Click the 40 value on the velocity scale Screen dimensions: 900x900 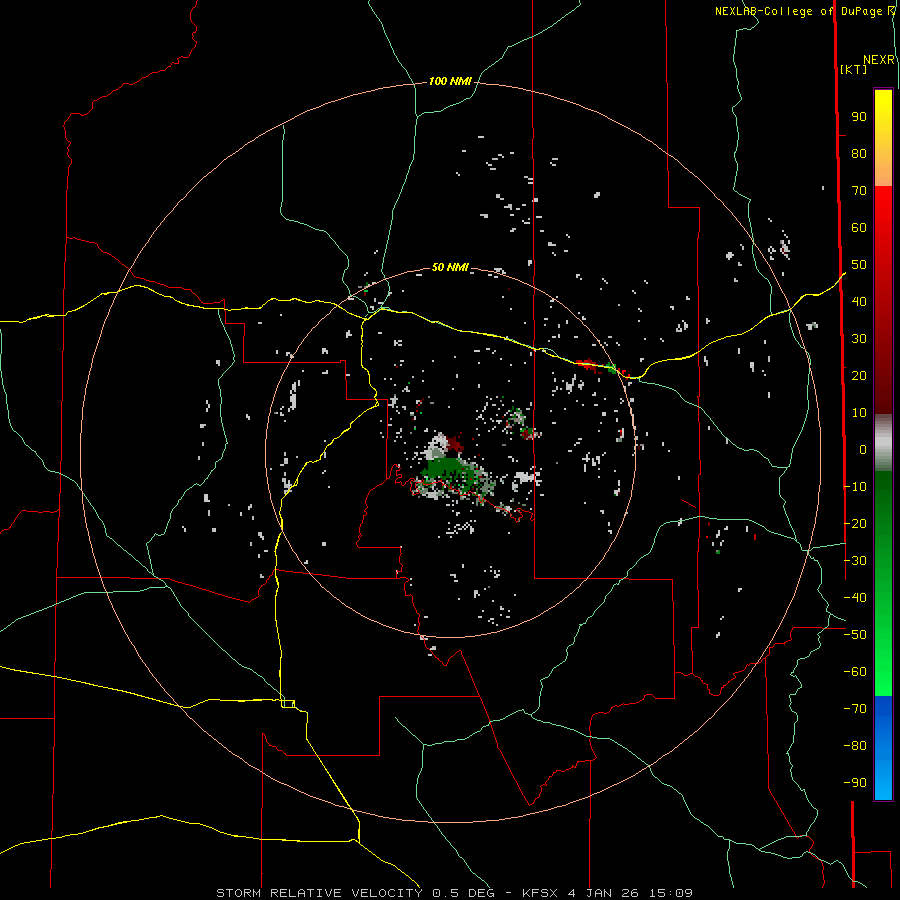[859, 302]
